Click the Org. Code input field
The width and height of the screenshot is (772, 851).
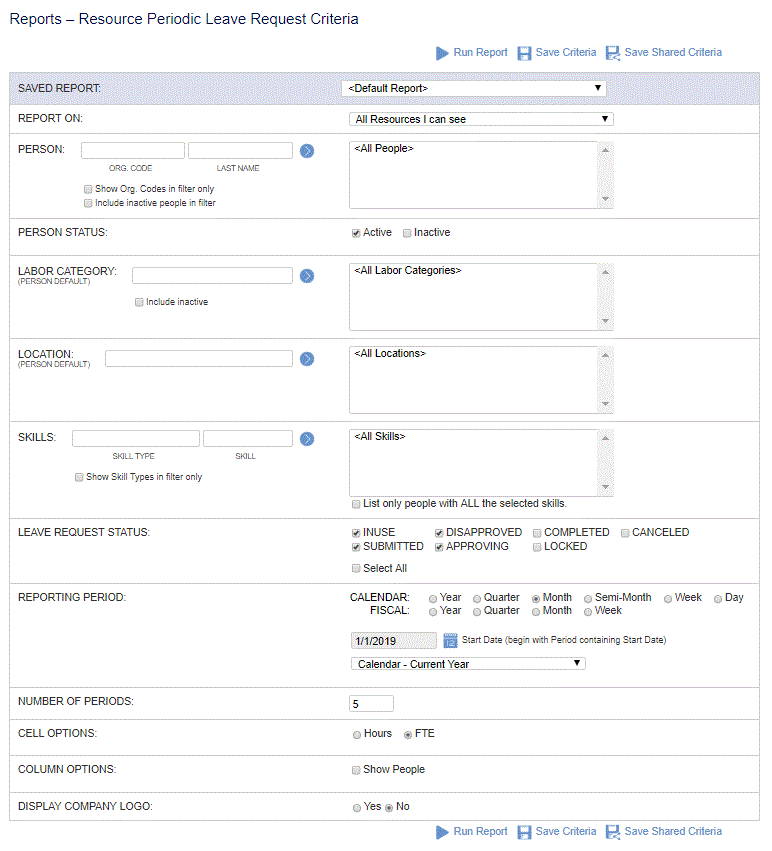[133, 150]
